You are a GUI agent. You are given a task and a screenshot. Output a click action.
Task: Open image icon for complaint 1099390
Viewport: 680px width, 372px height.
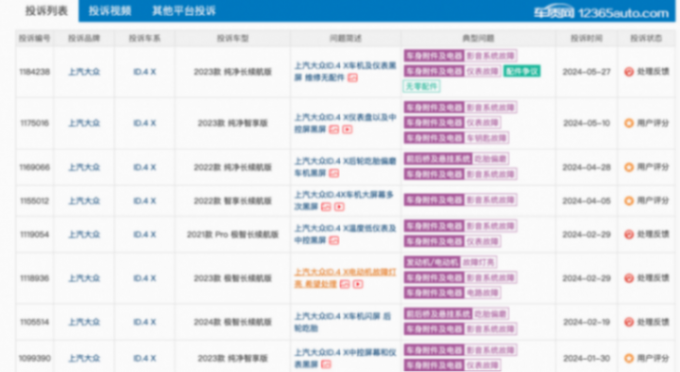tap(326, 364)
